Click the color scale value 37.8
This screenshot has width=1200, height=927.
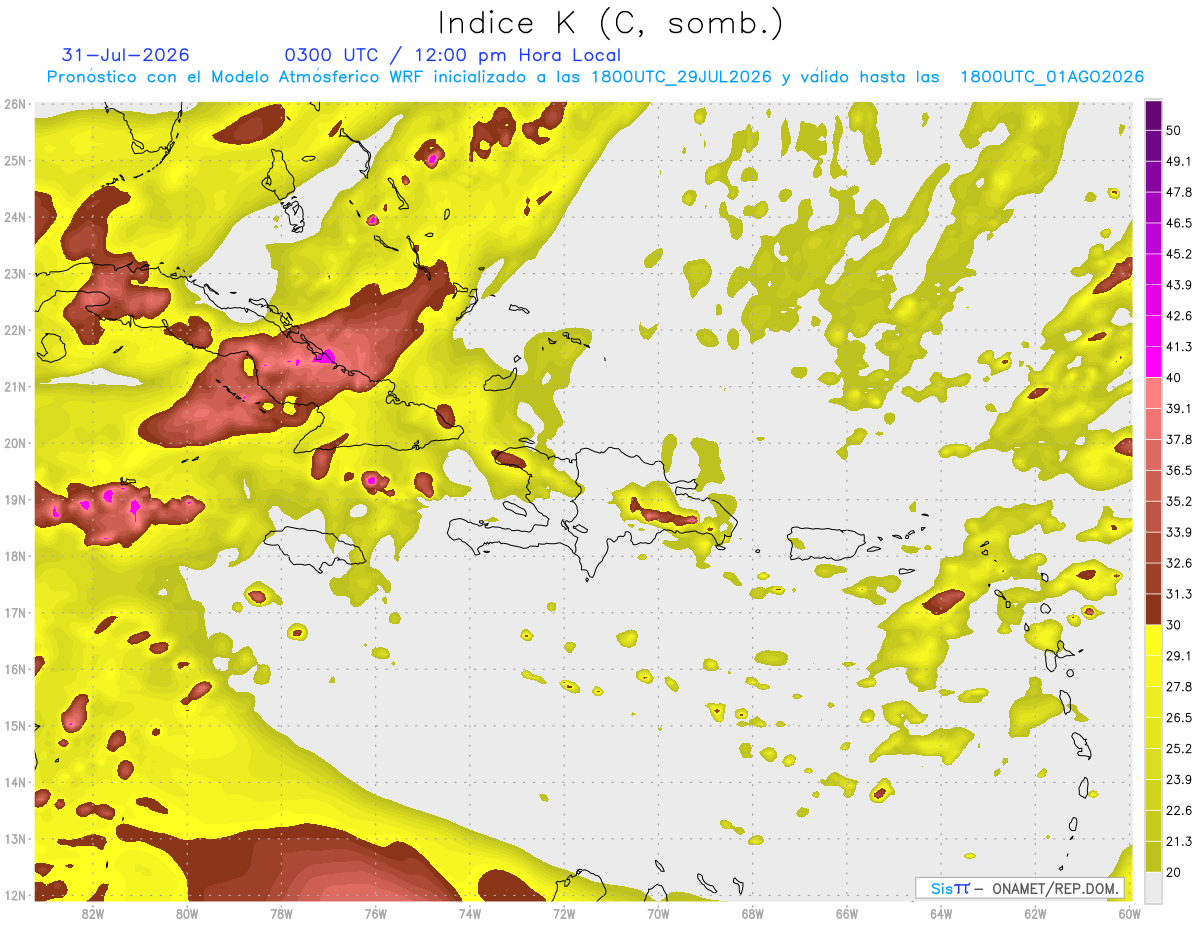(1180, 440)
